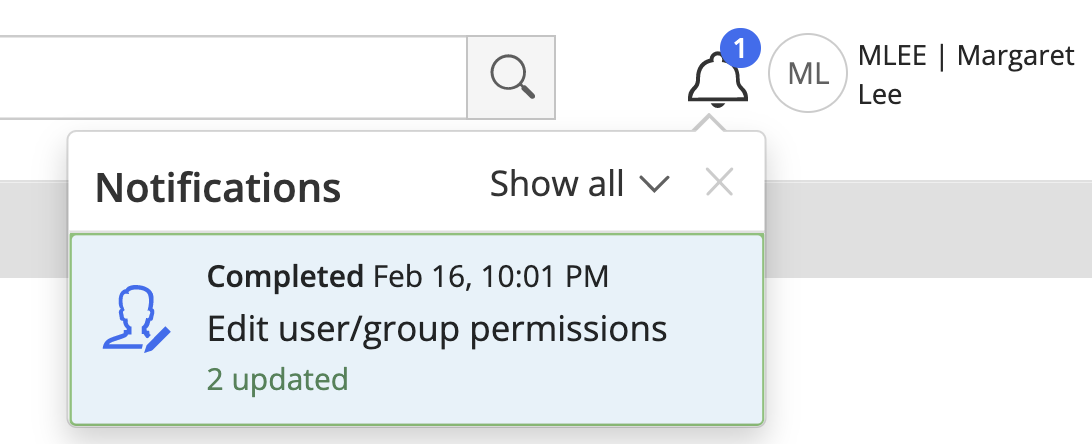Click the search magnifier icon
The image size is (1092, 444).
click(511, 77)
